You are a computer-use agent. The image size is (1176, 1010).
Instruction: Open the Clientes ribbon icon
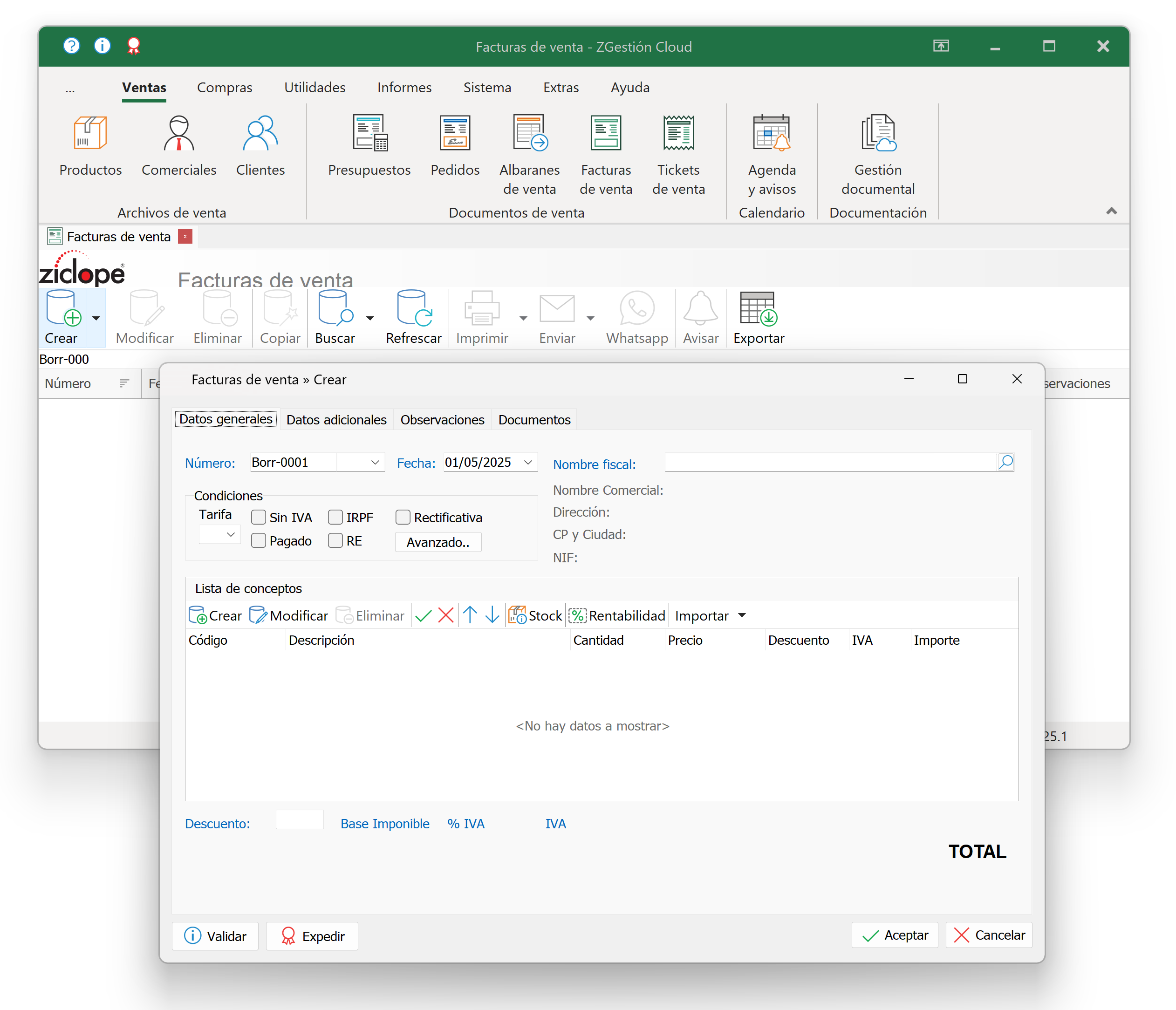pyautogui.click(x=260, y=146)
